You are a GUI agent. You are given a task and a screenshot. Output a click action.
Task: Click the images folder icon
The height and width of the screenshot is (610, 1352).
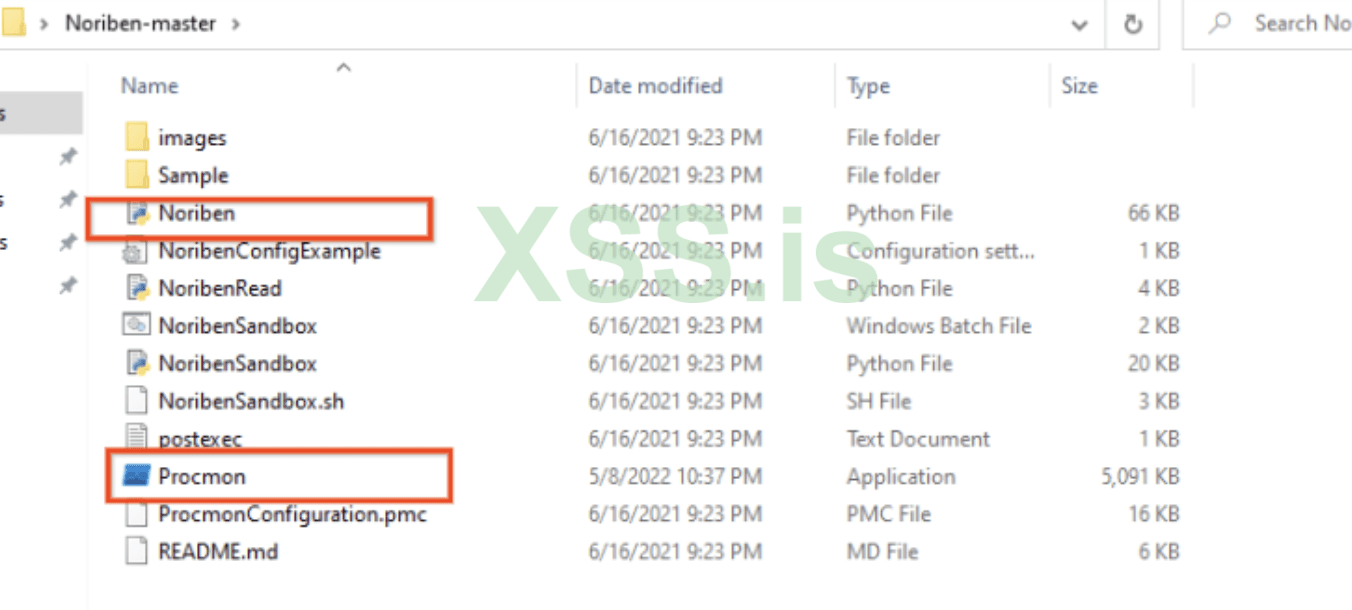tap(136, 137)
